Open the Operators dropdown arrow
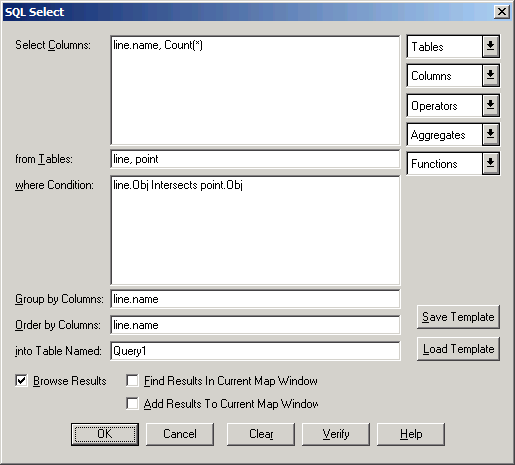This screenshot has height=465, width=515. (490, 106)
